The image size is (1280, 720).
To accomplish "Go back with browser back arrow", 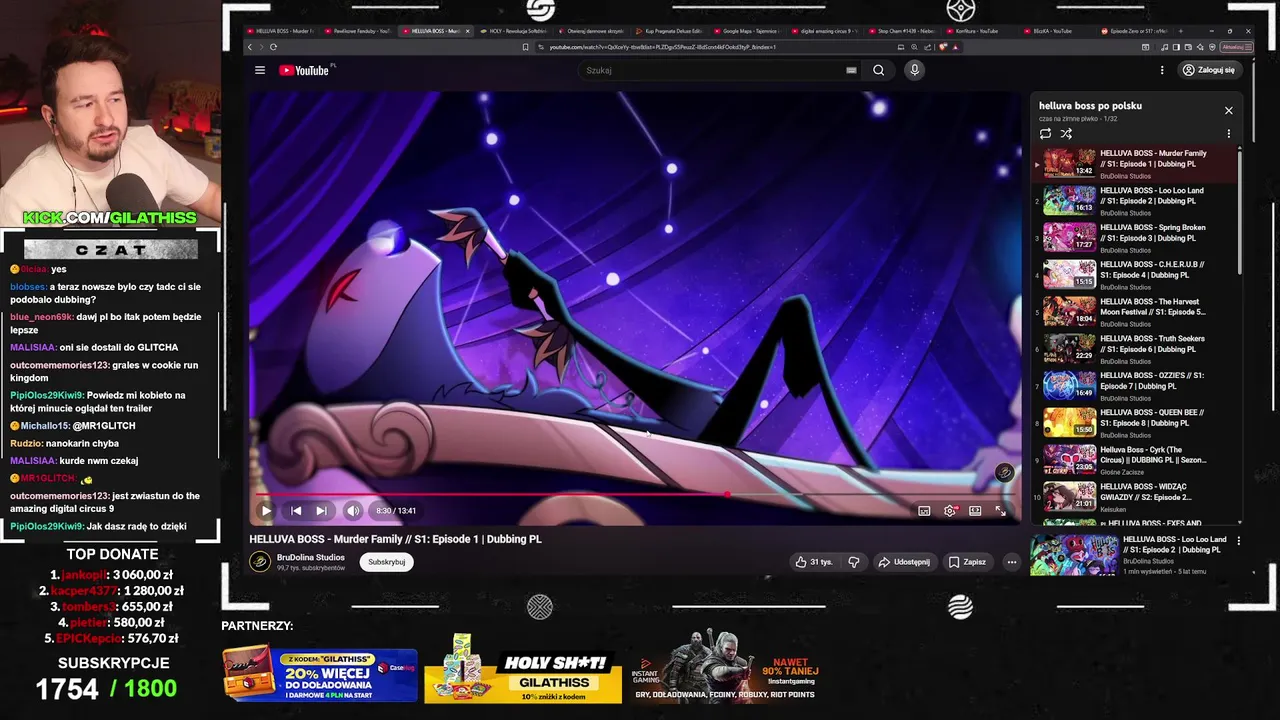I will 251,47.
